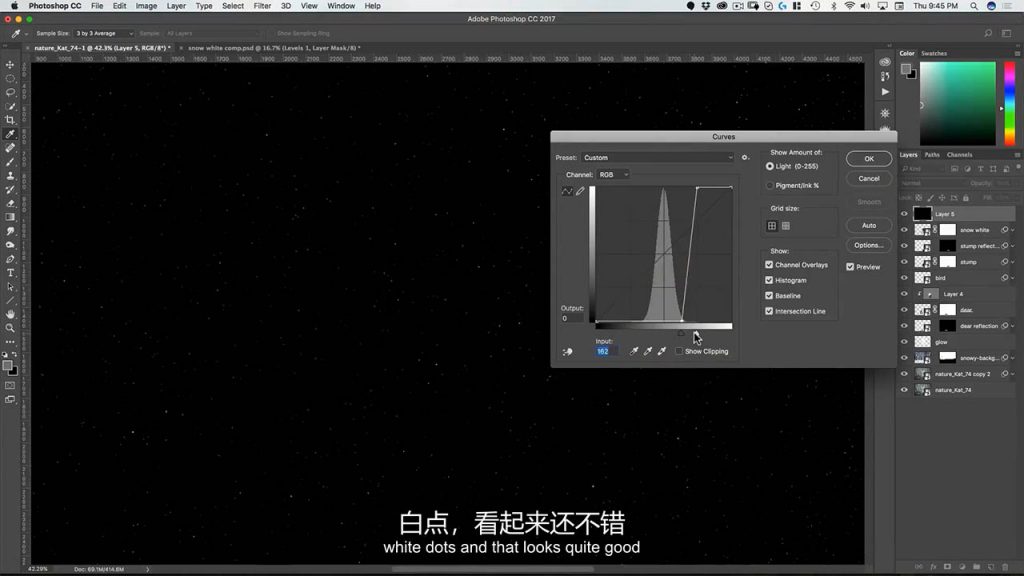Expand smart filters on nature_Kat_74 copy 2 layer

pos(1013,374)
